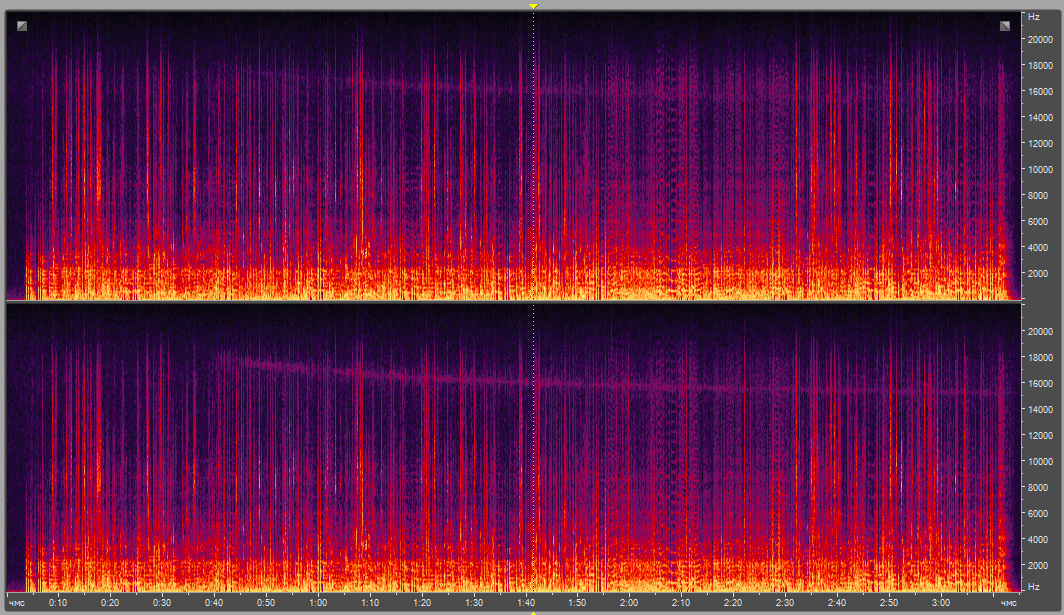Click the right чмс time format label
Screen dimensions: 1064x615
(1009, 603)
